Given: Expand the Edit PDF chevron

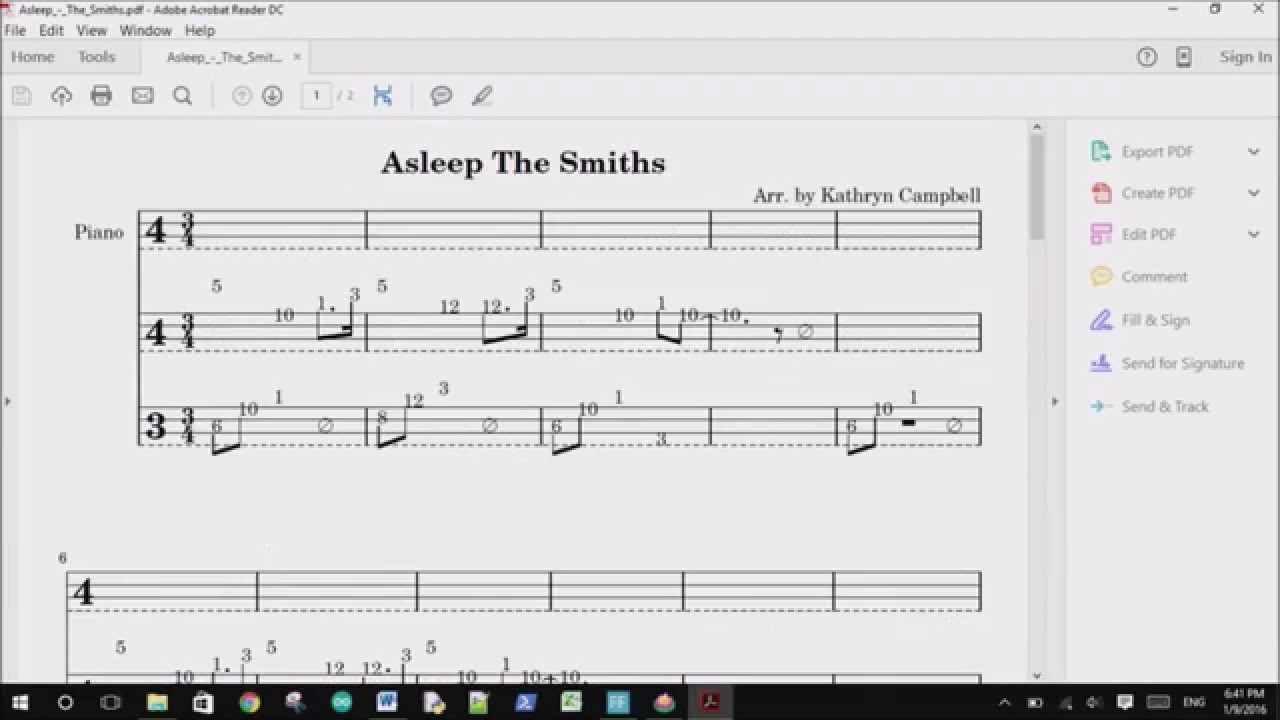Looking at the screenshot, I should pyautogui.click(x=1254, y=234).
